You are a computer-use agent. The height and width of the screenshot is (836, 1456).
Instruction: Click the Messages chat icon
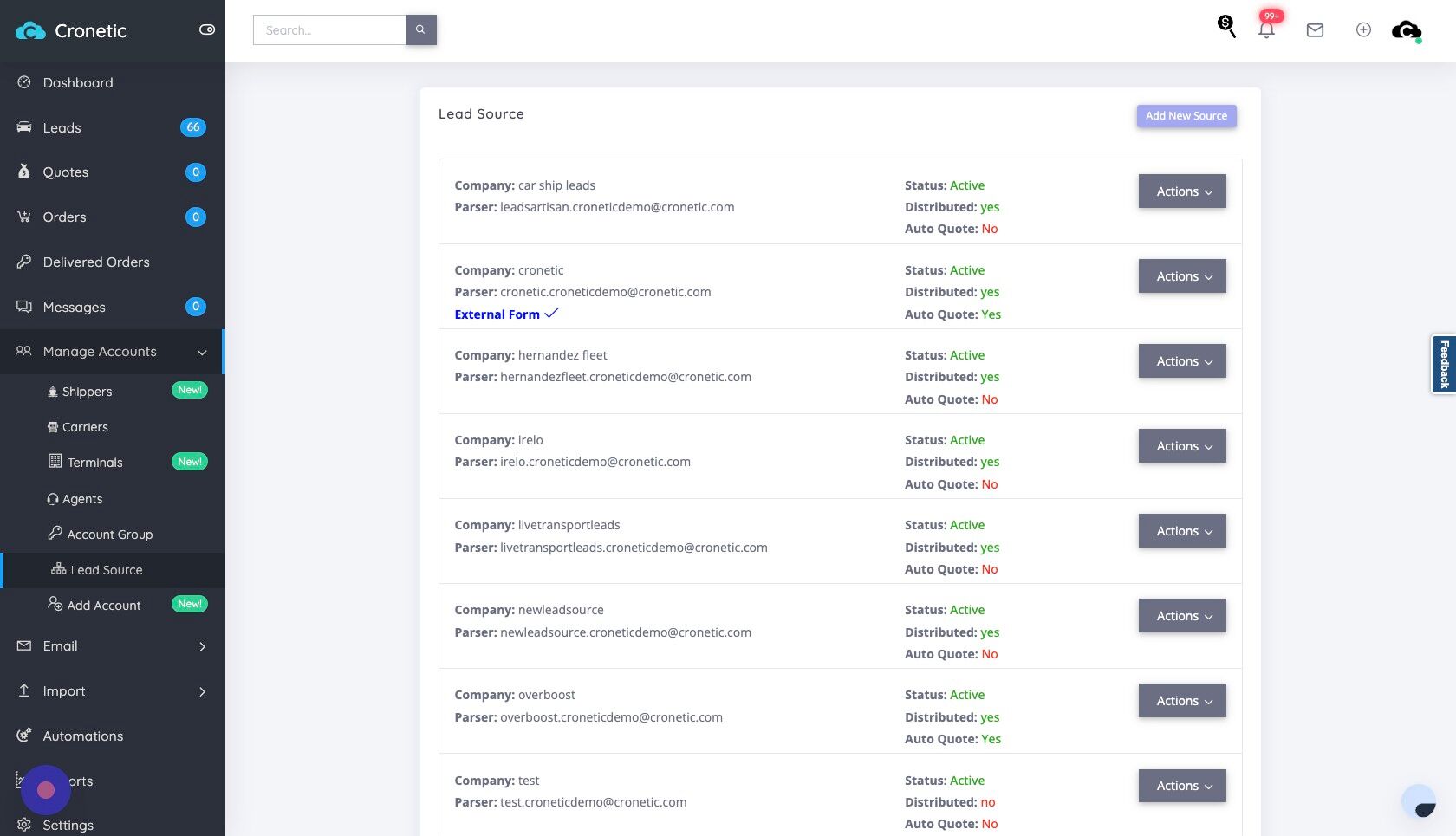click(24, 307)
